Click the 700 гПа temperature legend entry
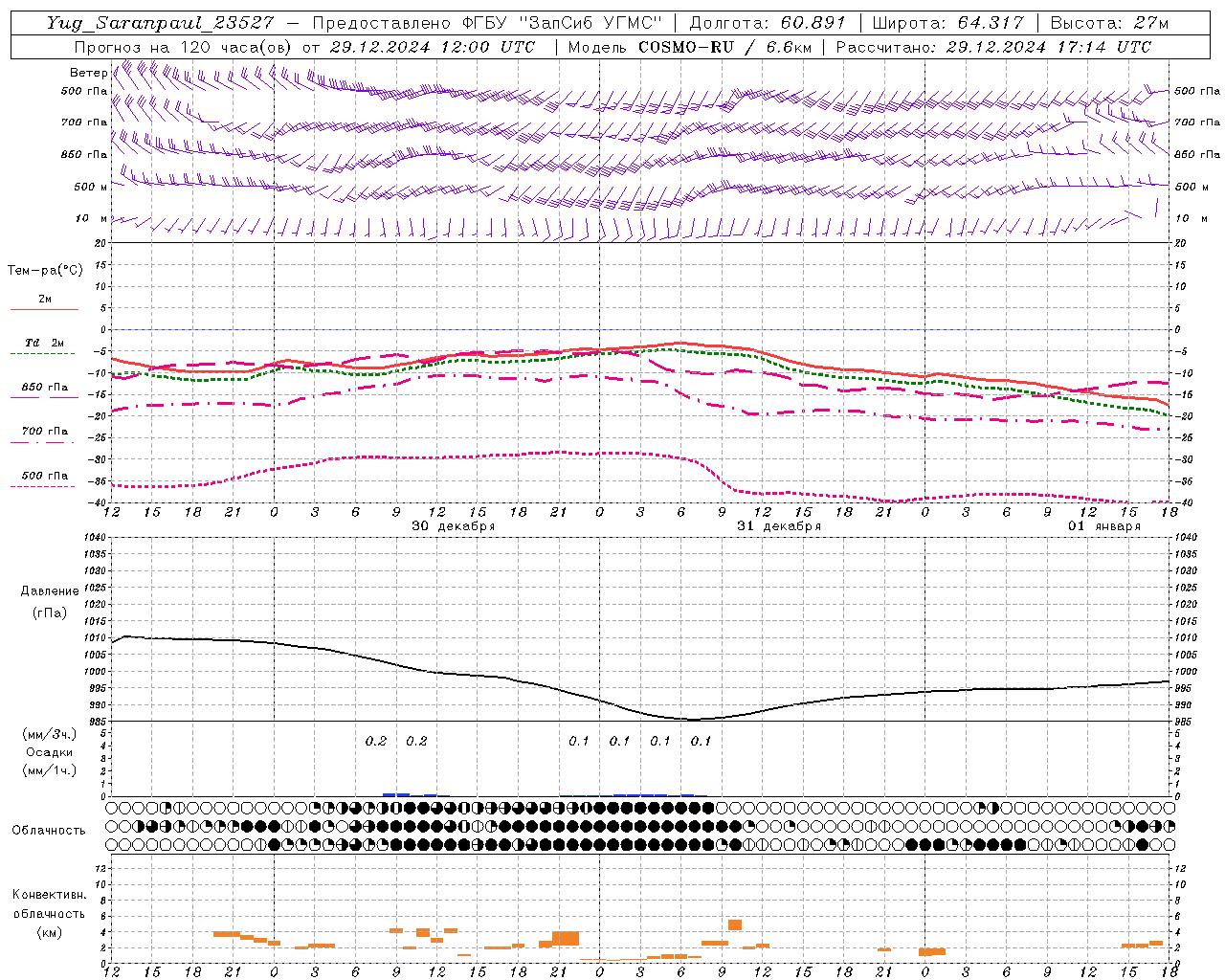This screenshot has width=1225, height=980. tap(44, 432)
